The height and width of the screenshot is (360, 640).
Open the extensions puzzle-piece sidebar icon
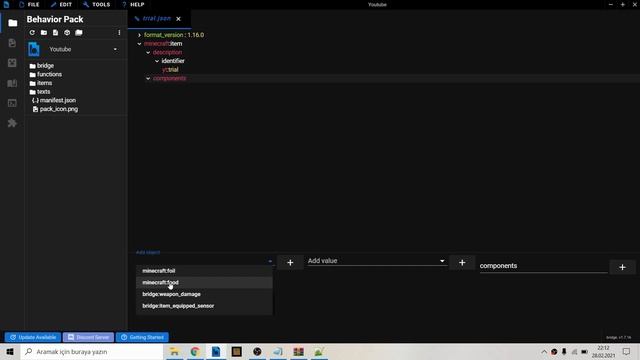[12, 123]
